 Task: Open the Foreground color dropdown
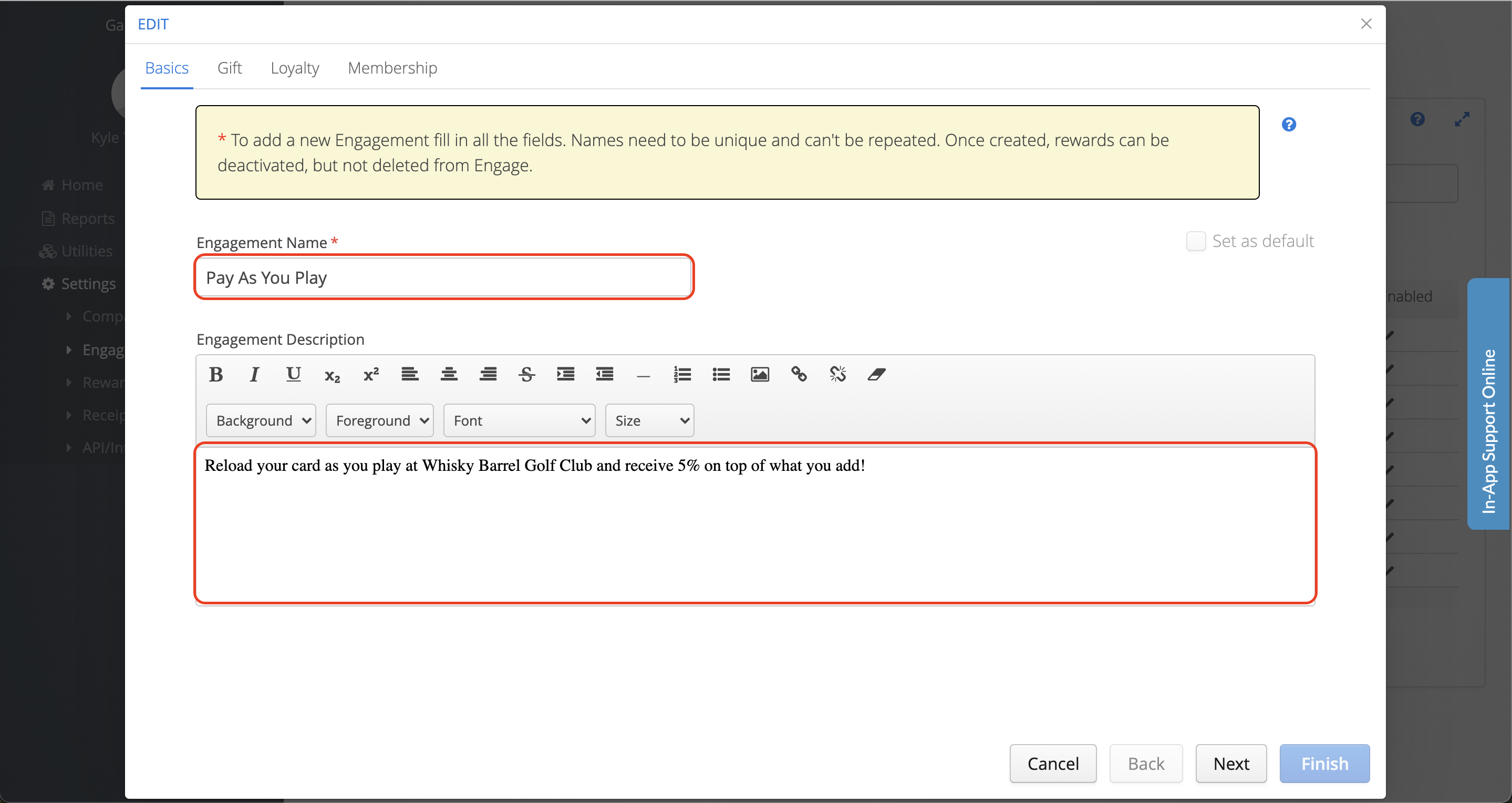click(380, 420)
